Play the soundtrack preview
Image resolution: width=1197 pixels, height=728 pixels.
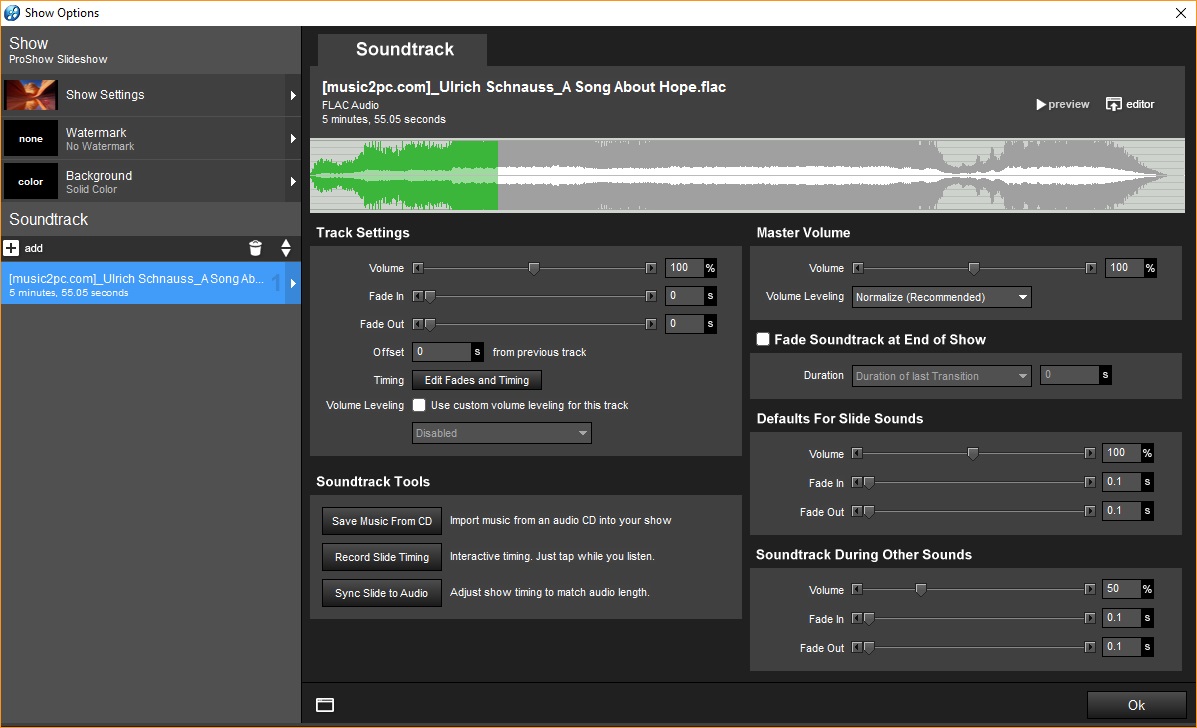point(1063,105)
